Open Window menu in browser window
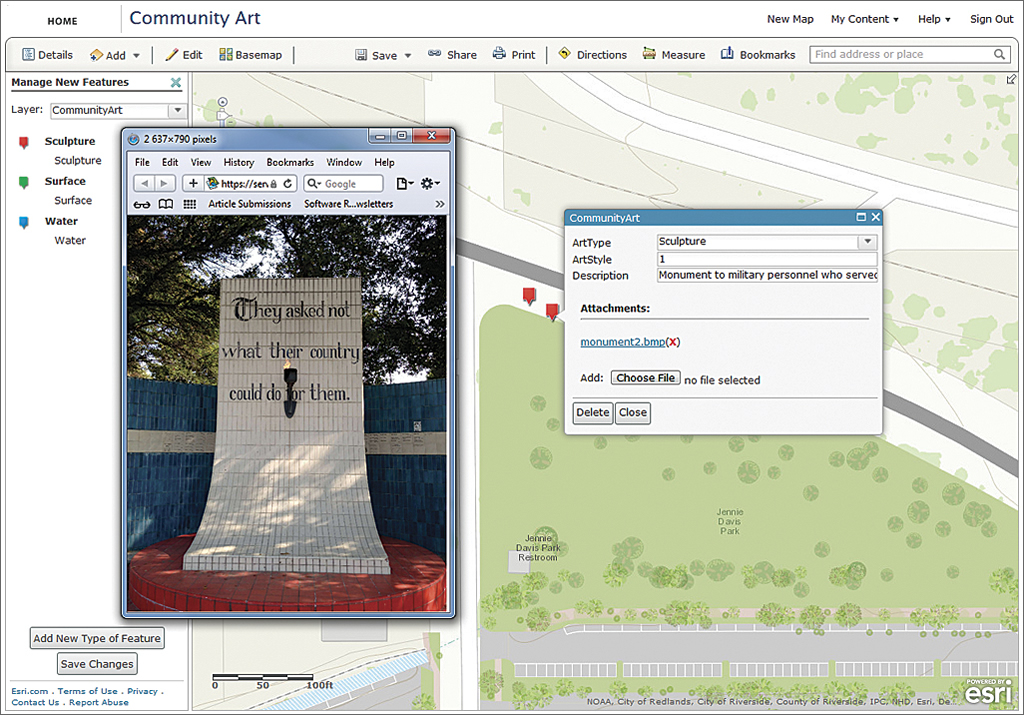 coord(344,162)
